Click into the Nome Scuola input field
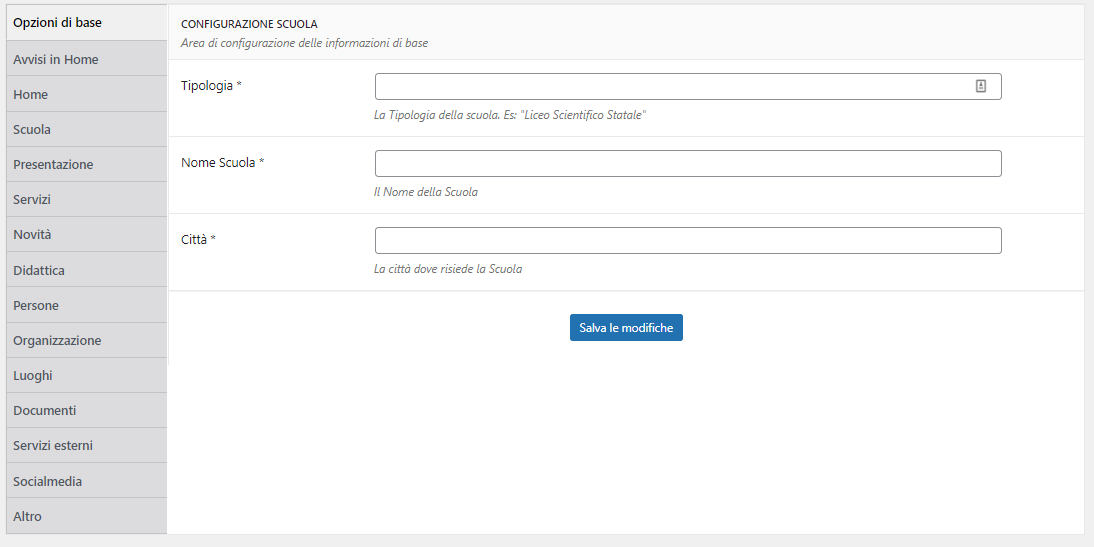 [688, 163]
